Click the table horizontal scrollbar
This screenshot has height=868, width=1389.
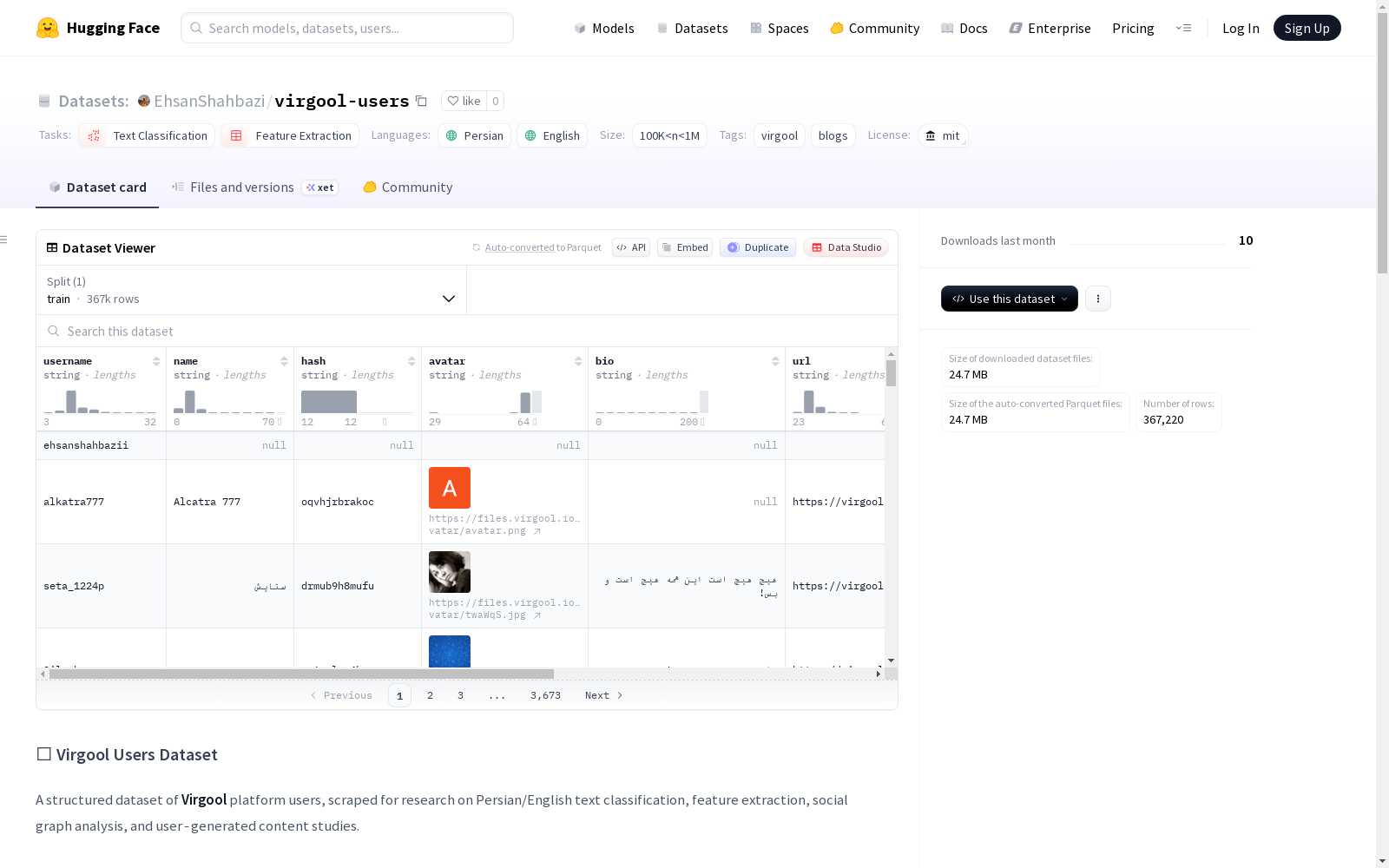point(301,674)
